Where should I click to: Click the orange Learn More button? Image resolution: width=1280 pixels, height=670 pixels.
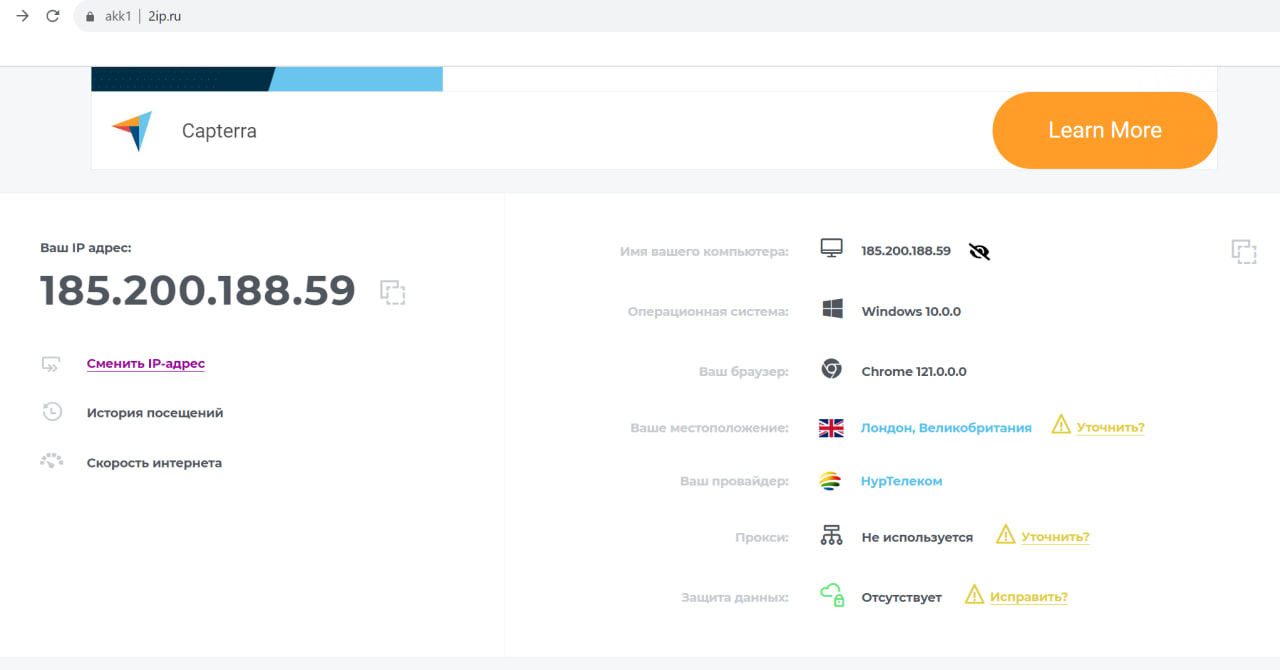[1104, 130]
